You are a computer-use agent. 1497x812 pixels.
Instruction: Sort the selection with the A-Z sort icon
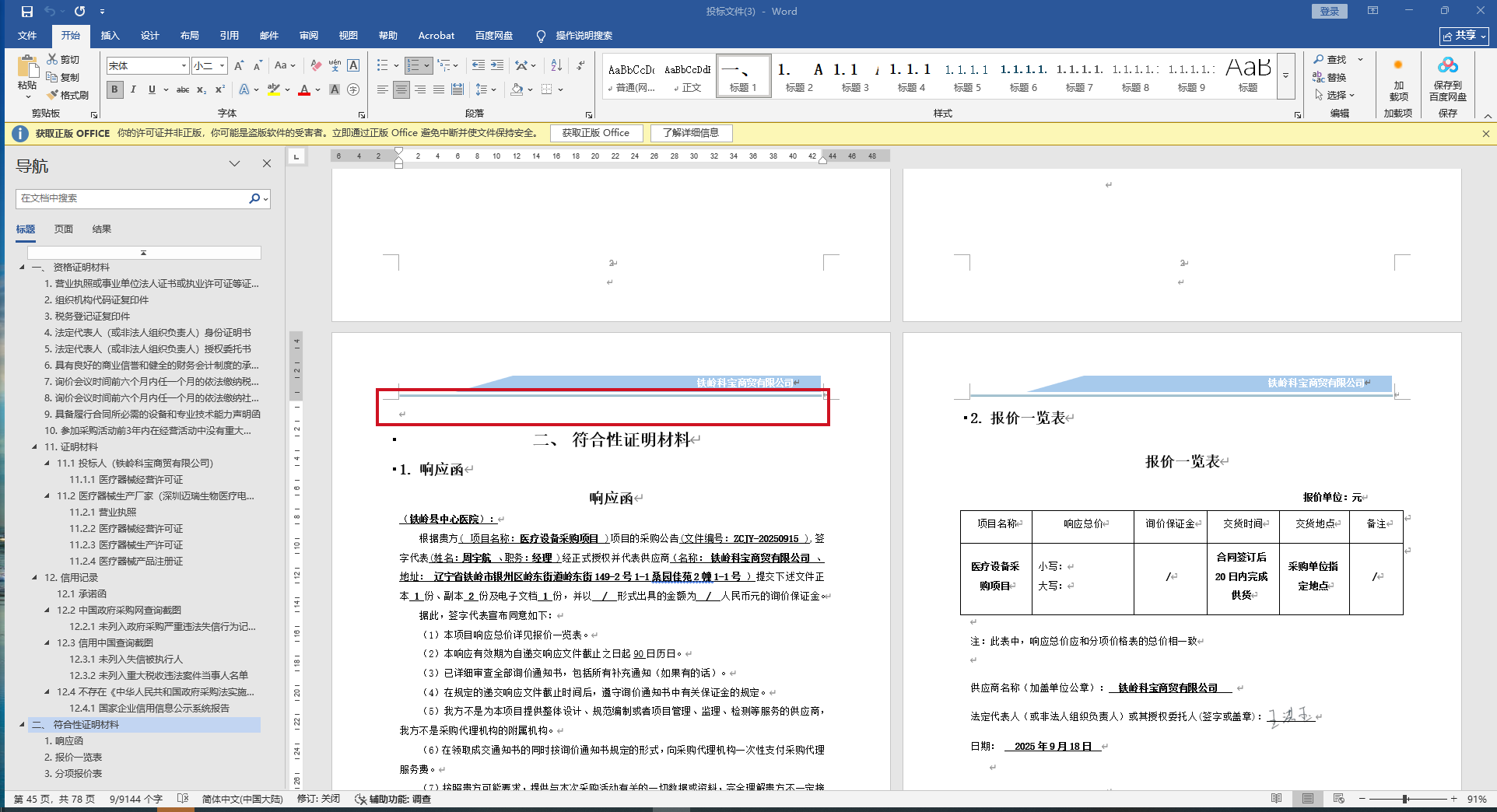click(x=556, y=65)
